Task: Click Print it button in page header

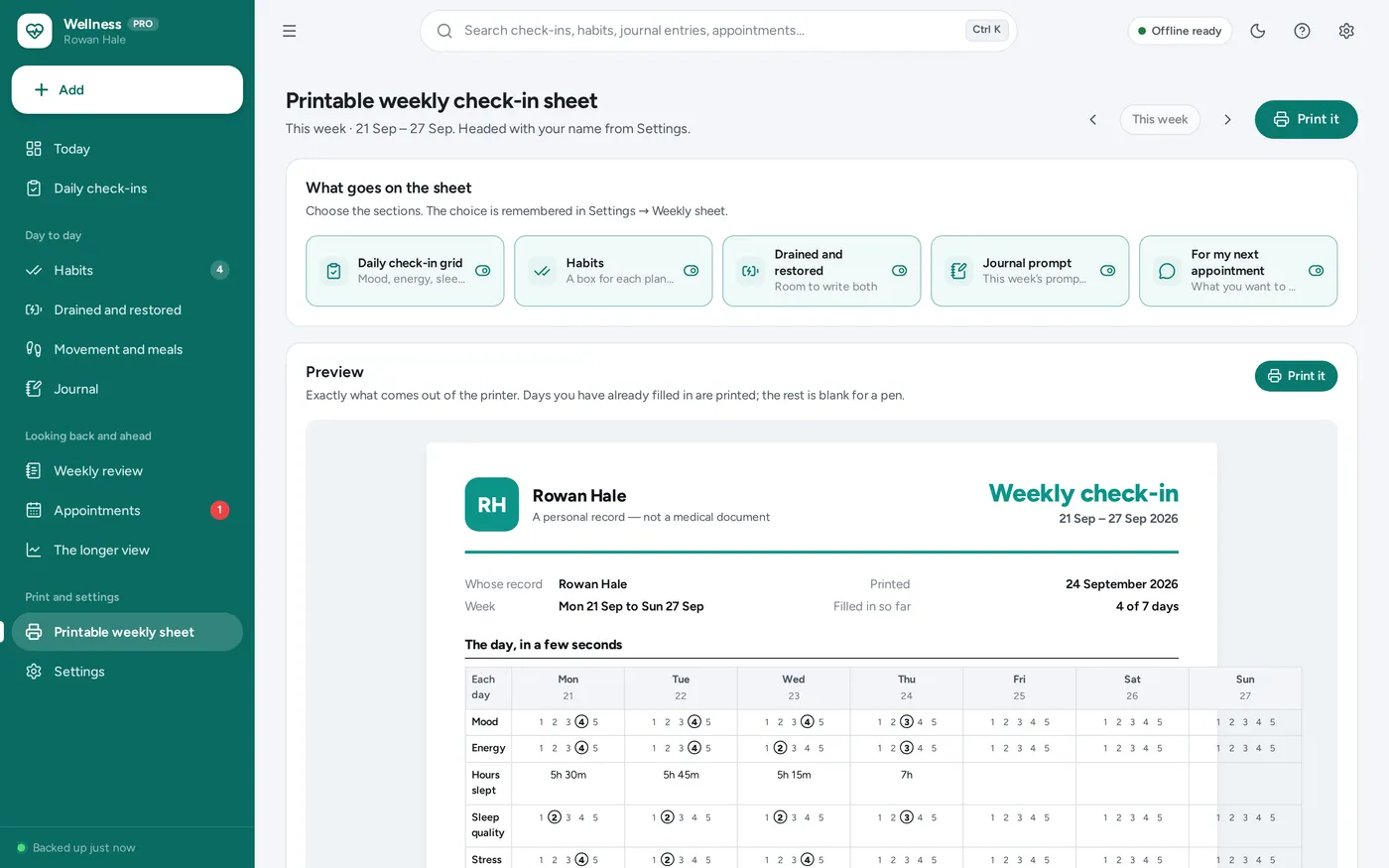Action: point(1306,119)
